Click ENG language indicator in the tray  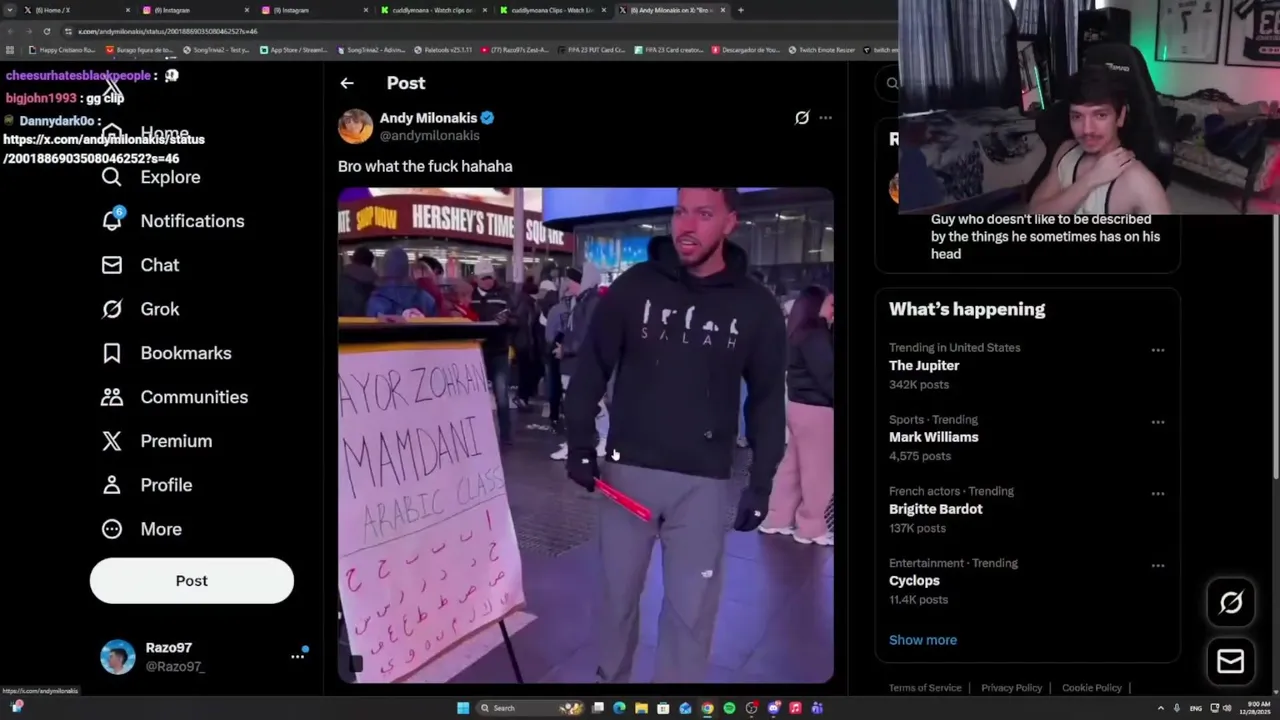(x=1197, y=708)
